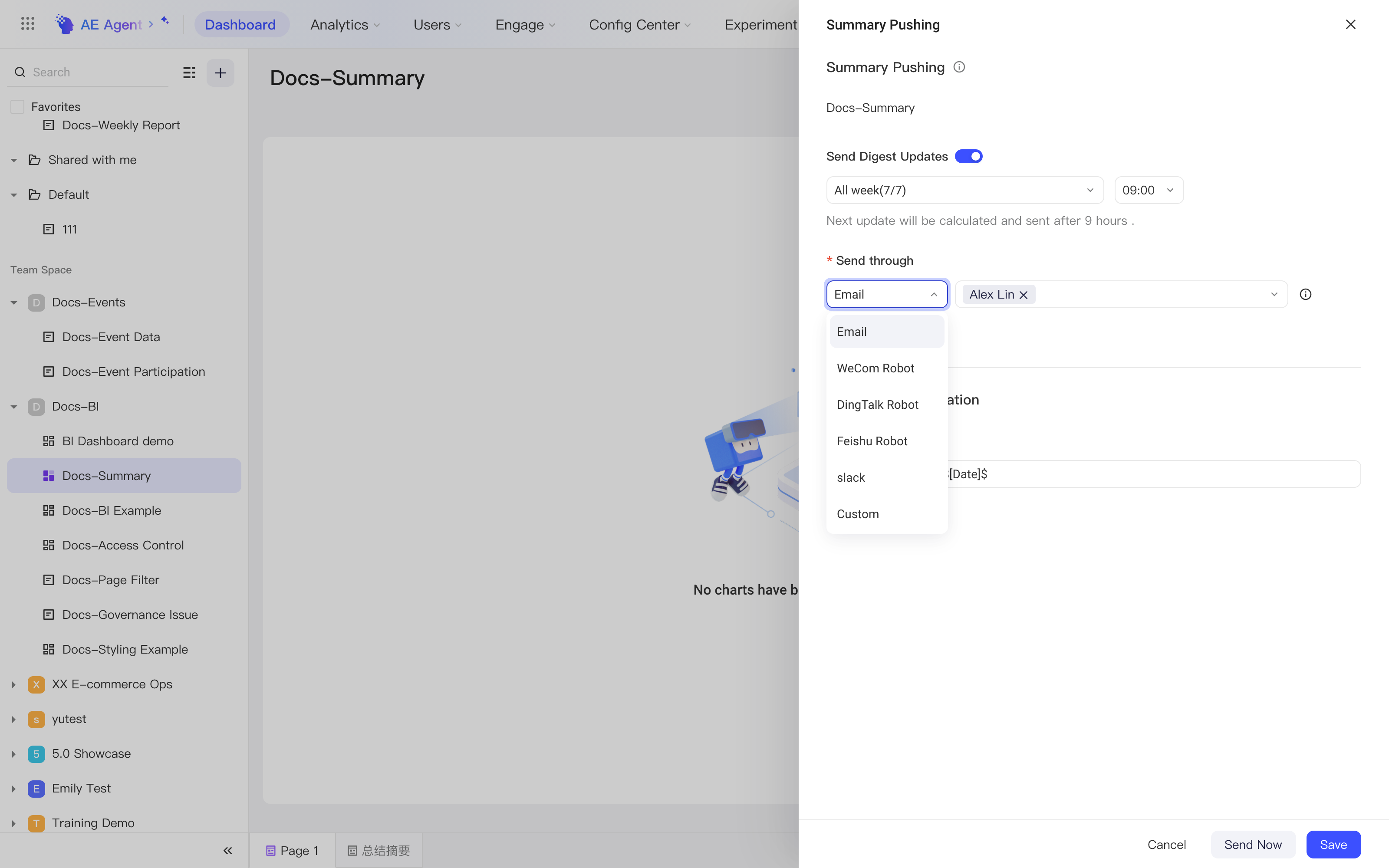Select the Email option in list

887,332
